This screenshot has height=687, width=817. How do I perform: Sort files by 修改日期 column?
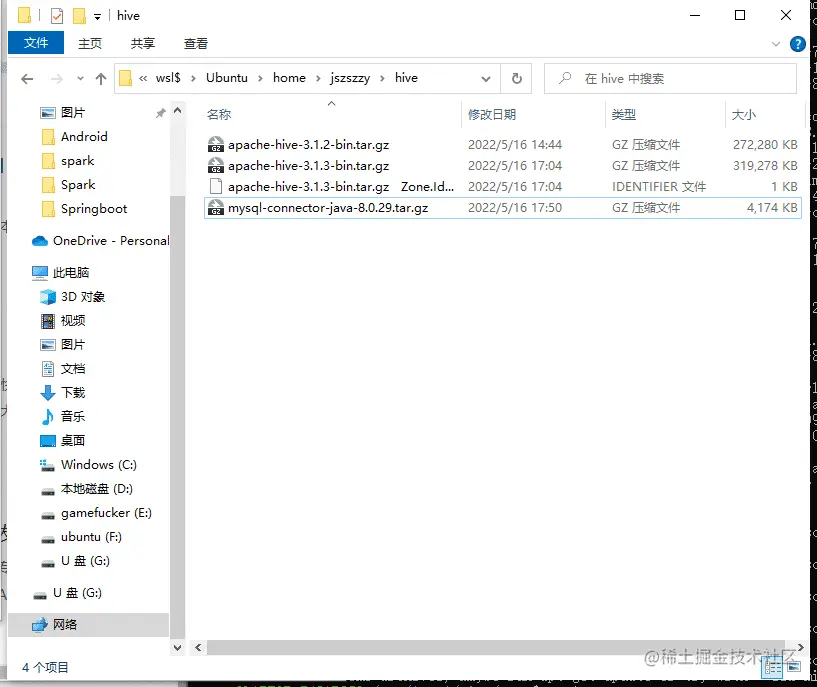tap(492, 115)
